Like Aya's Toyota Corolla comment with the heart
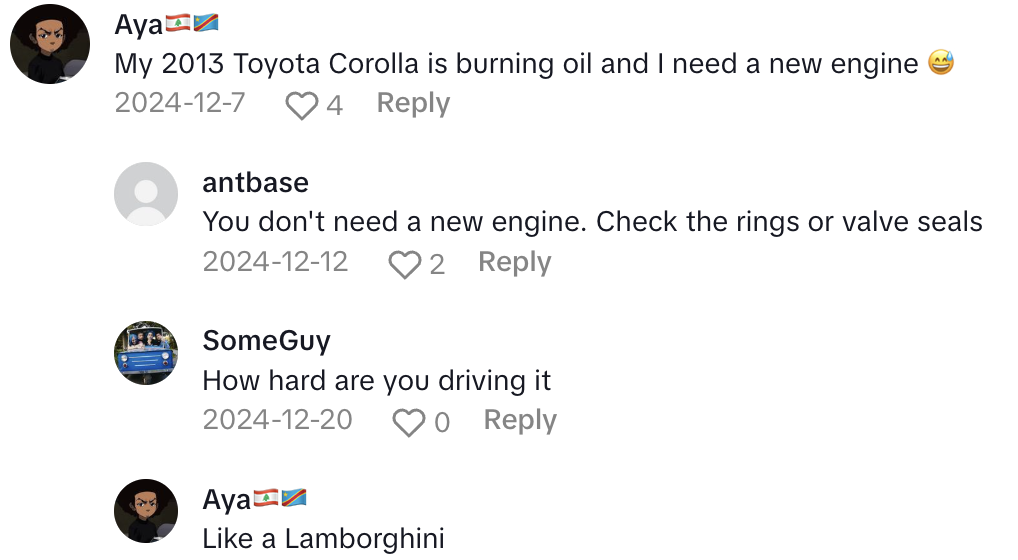 pos(302,105)
